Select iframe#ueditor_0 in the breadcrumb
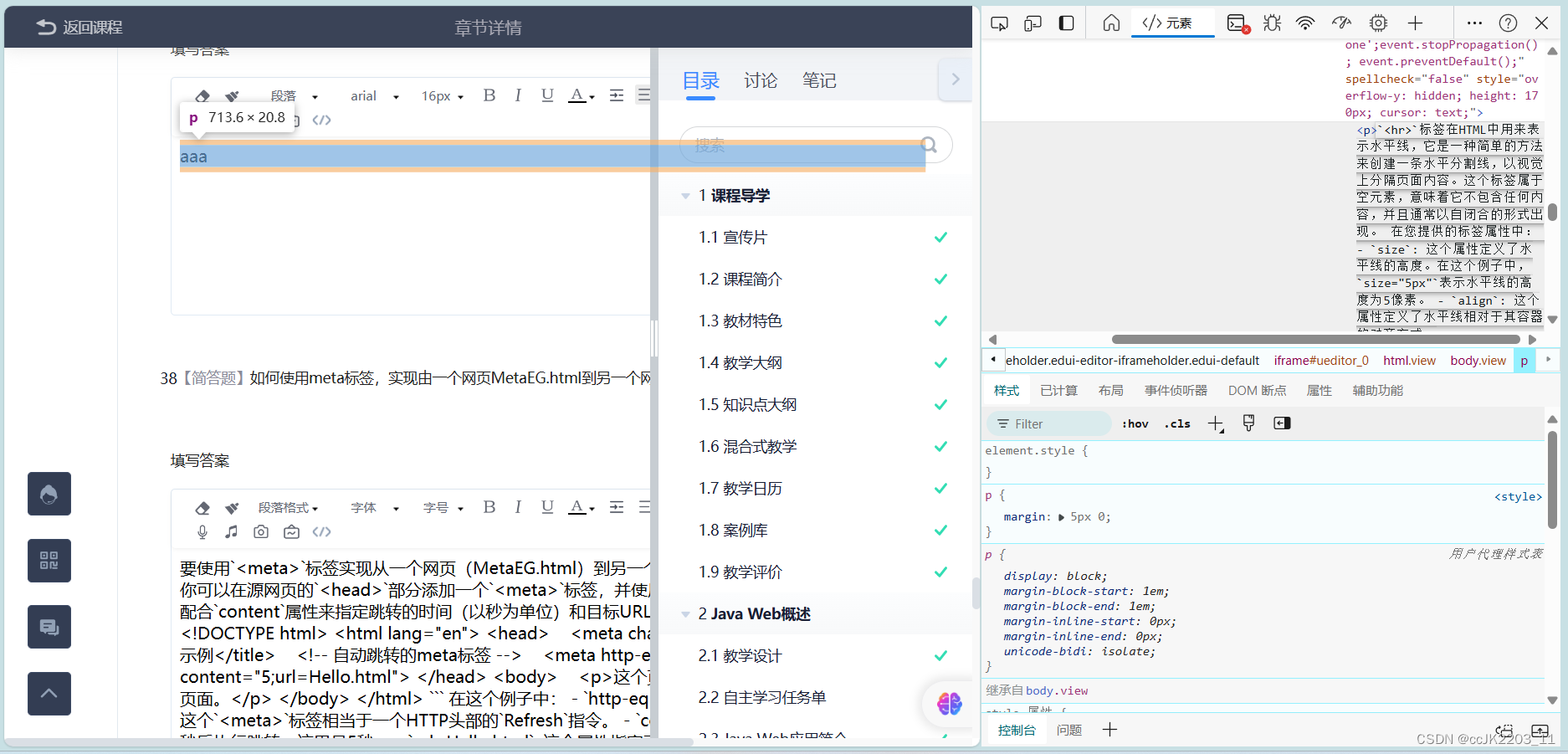The height and width of the screenshot is (754, 1568). 1321,361
